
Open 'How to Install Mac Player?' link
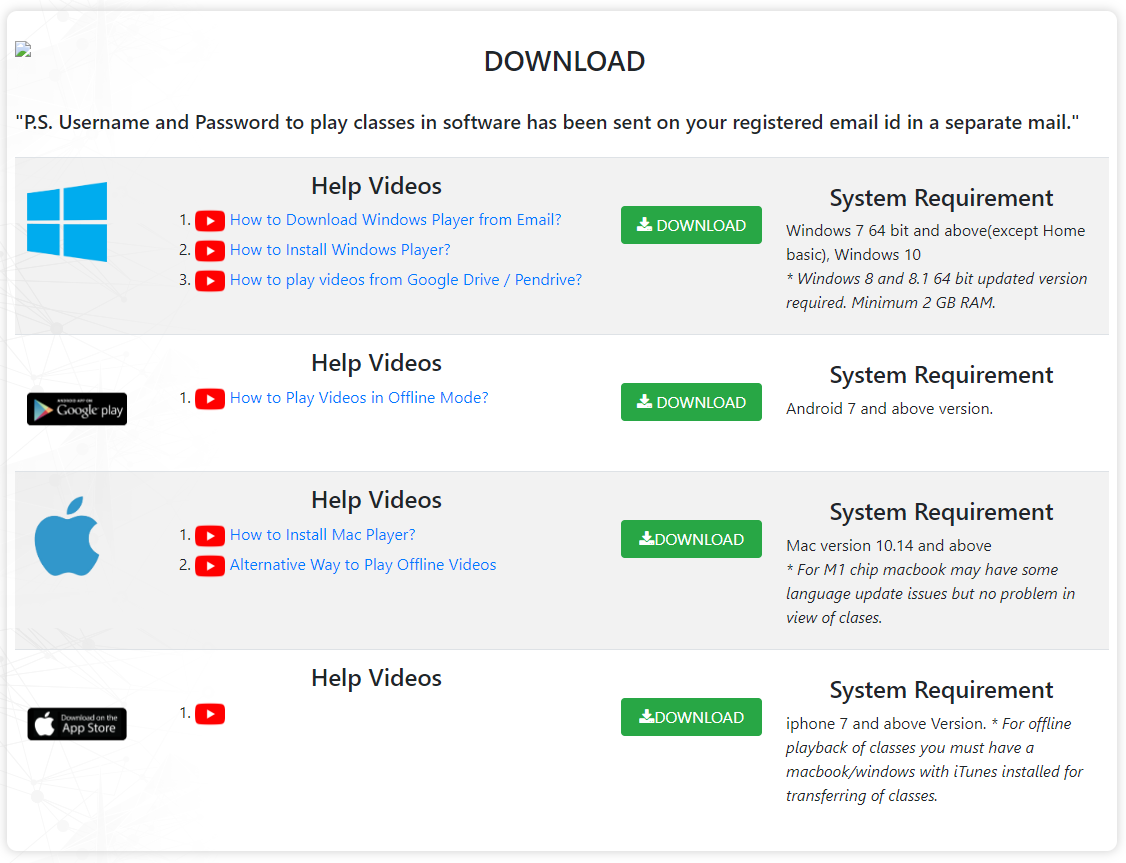point(322,535)
